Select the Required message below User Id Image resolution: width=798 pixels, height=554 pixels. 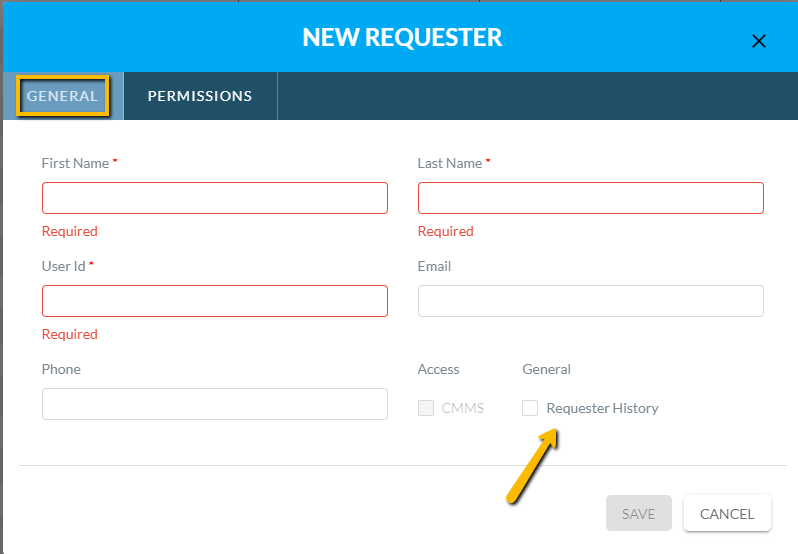pyautogui.click(x=70, y=334)
